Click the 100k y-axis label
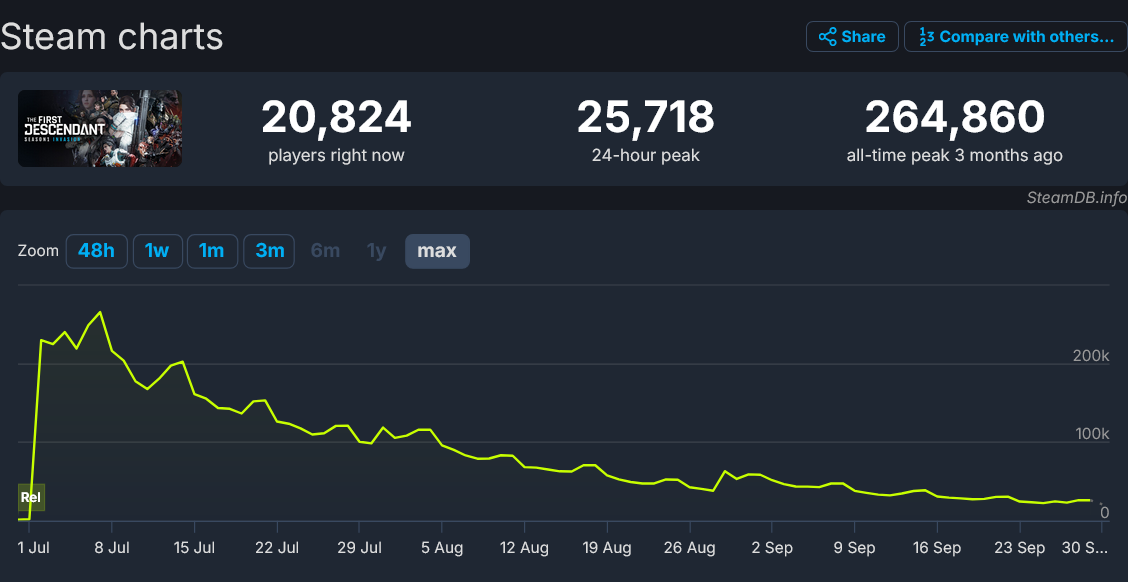 point(1091,434)
